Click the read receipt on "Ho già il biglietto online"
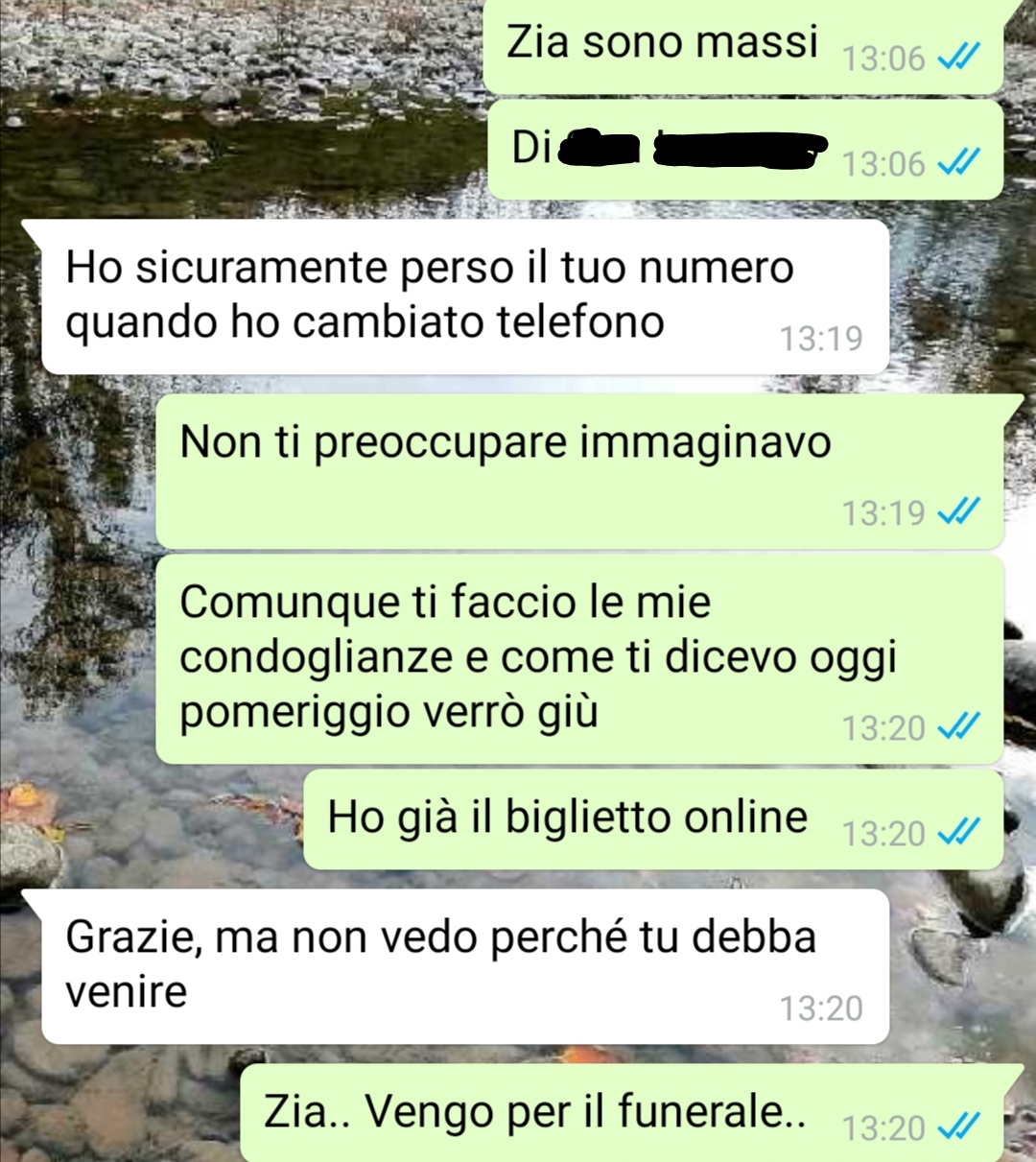 click(x=958, y=833)
